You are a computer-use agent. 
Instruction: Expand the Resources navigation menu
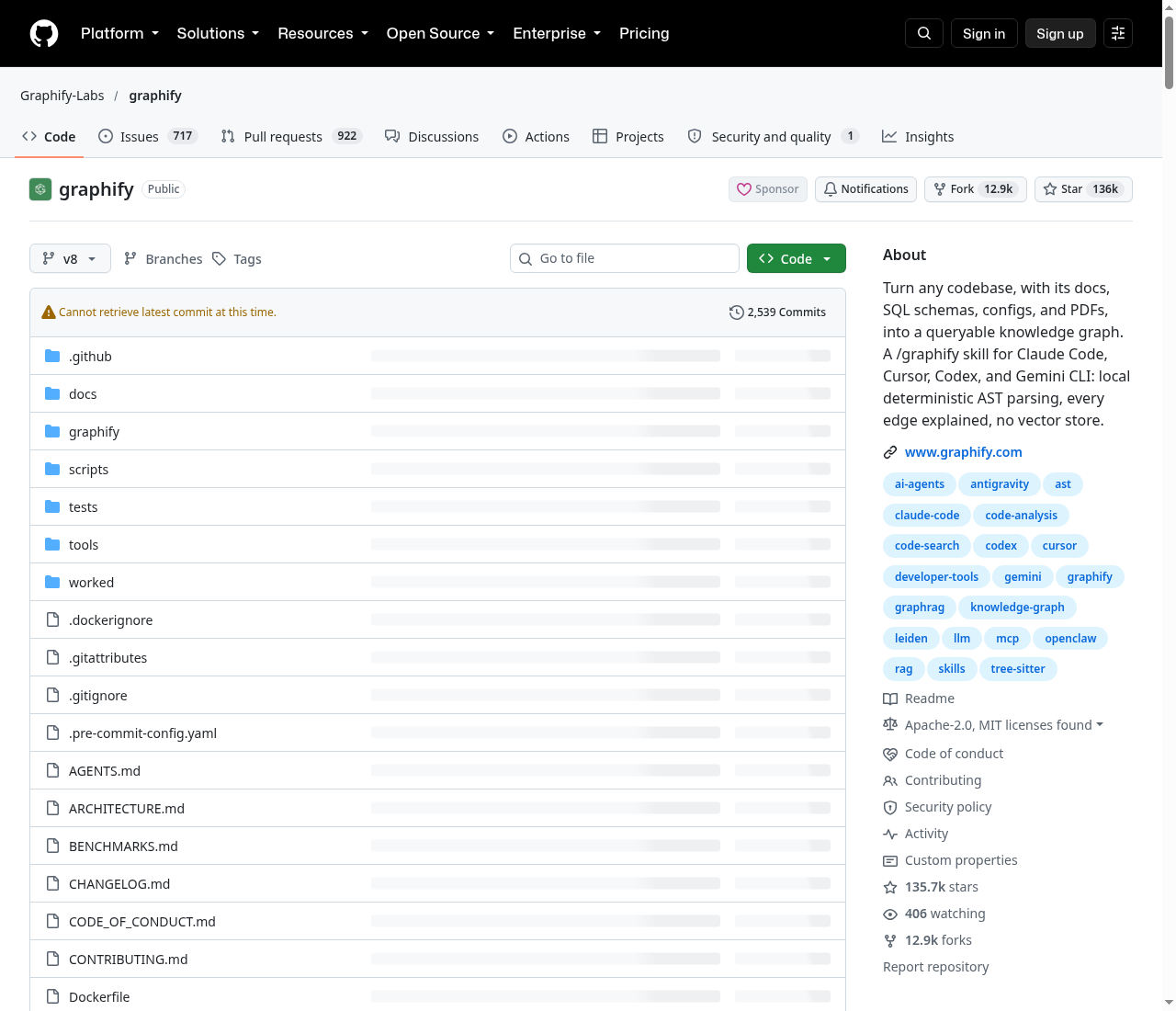point(322,33)
